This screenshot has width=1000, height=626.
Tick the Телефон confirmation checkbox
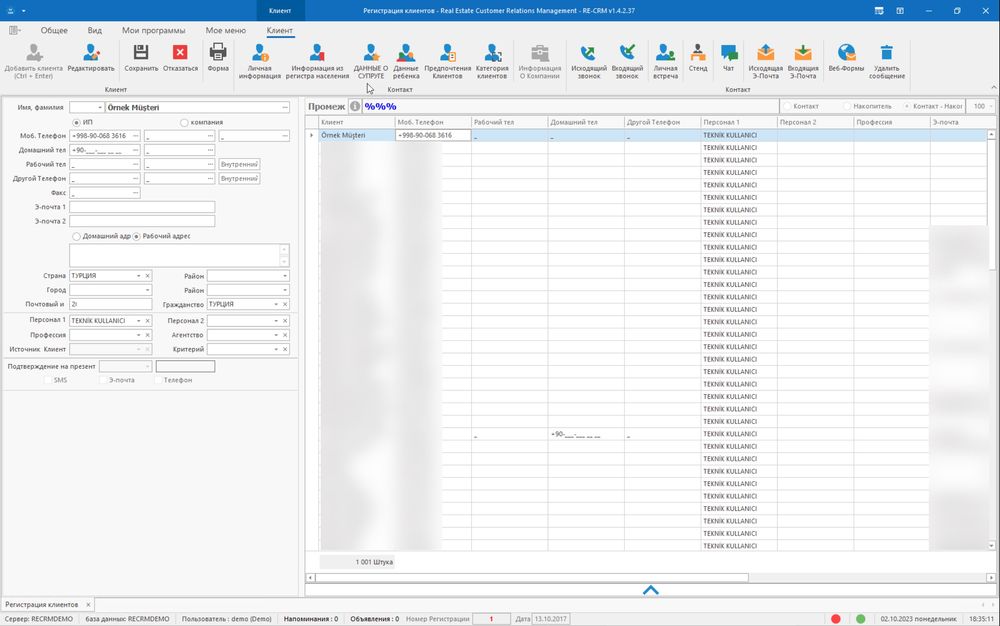tap(158, 380)
